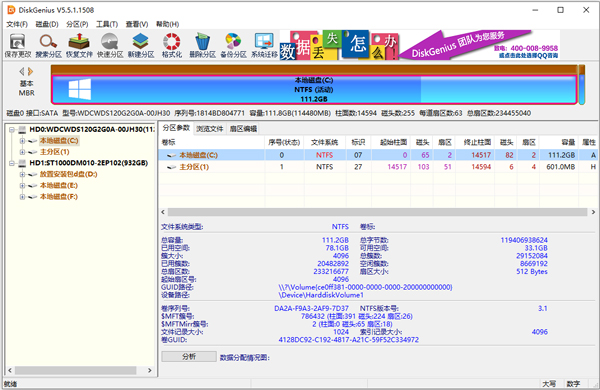Open the Help (帮助) menu
This screenshot has width=600, height=390.
167,24
